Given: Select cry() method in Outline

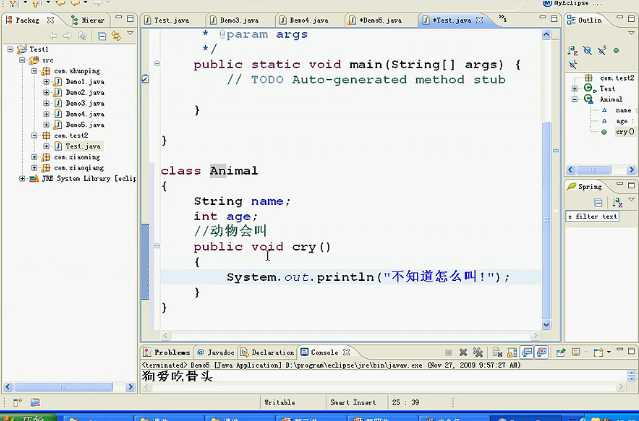Looking at the screenshot, I should pyautogui.click(x=625, y=132).
